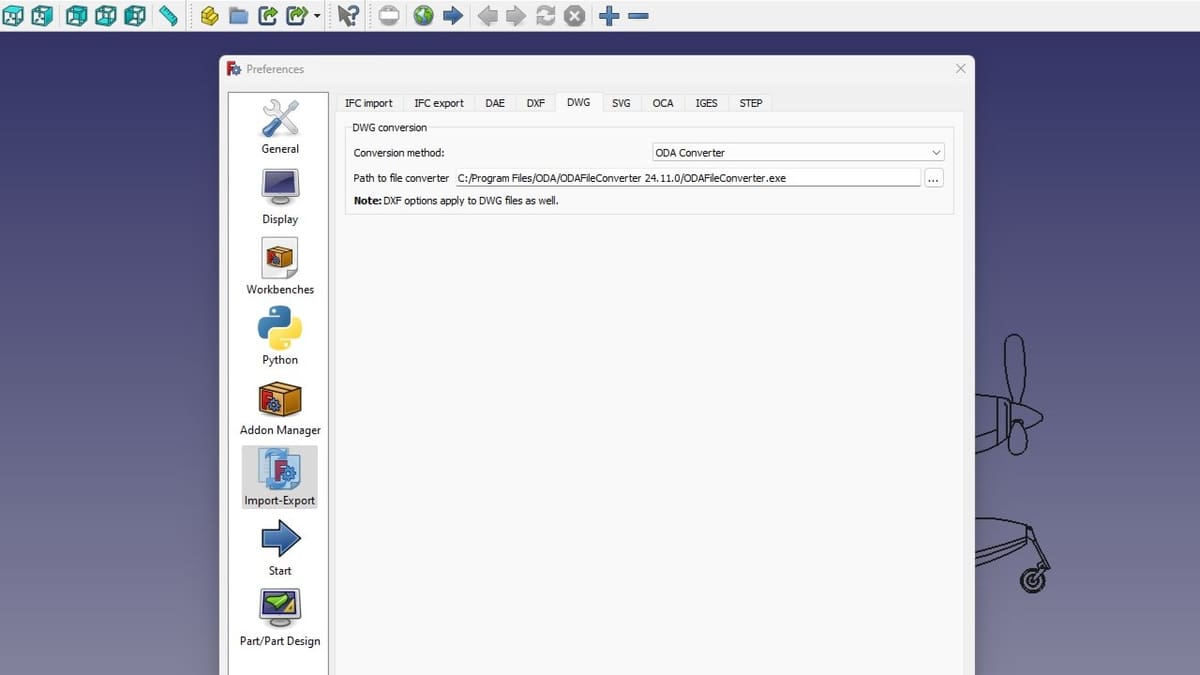Screen dimensions: 1200x675
Task: Switch to the DXF tab
Action: (x=536, y=103)
